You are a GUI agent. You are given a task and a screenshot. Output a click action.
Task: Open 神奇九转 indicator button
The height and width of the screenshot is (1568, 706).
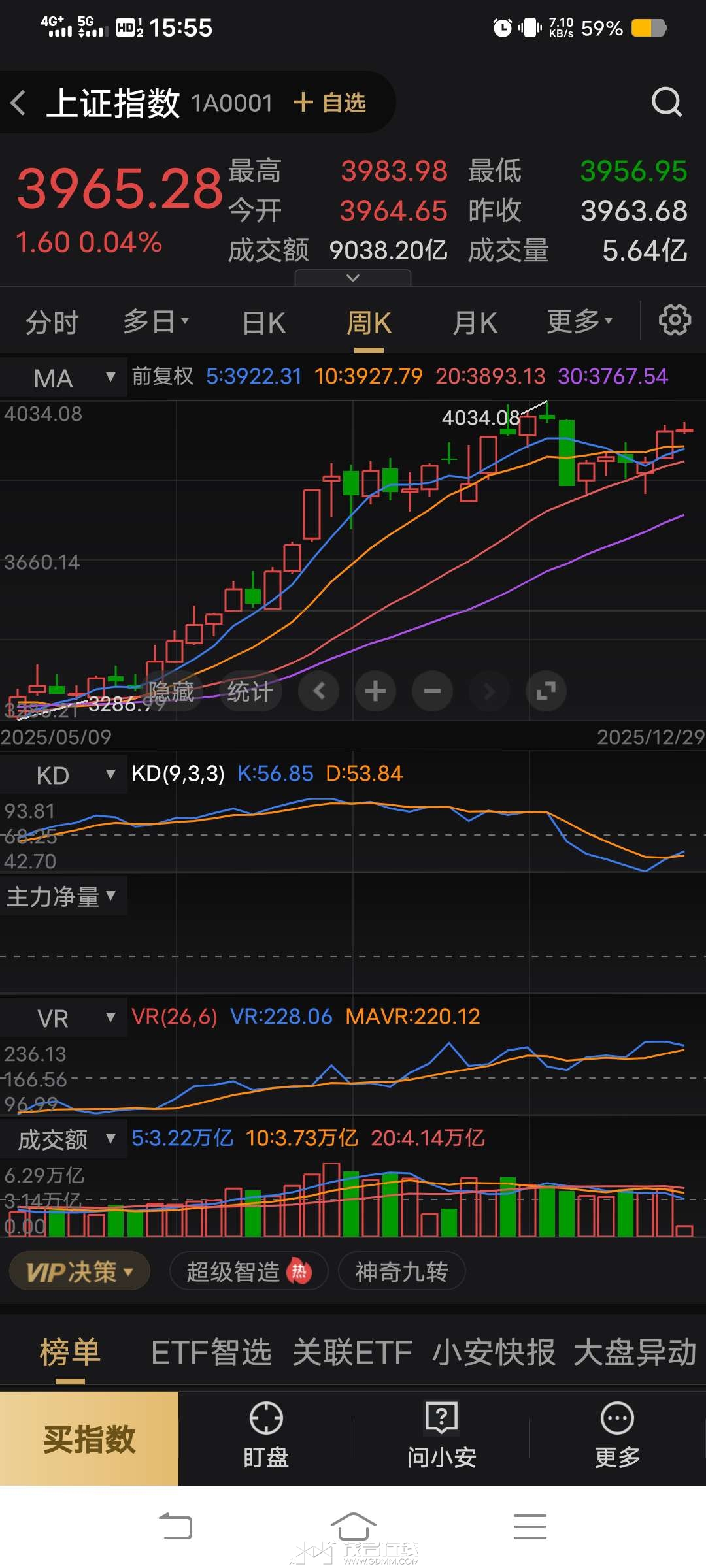coord(401,1271)
